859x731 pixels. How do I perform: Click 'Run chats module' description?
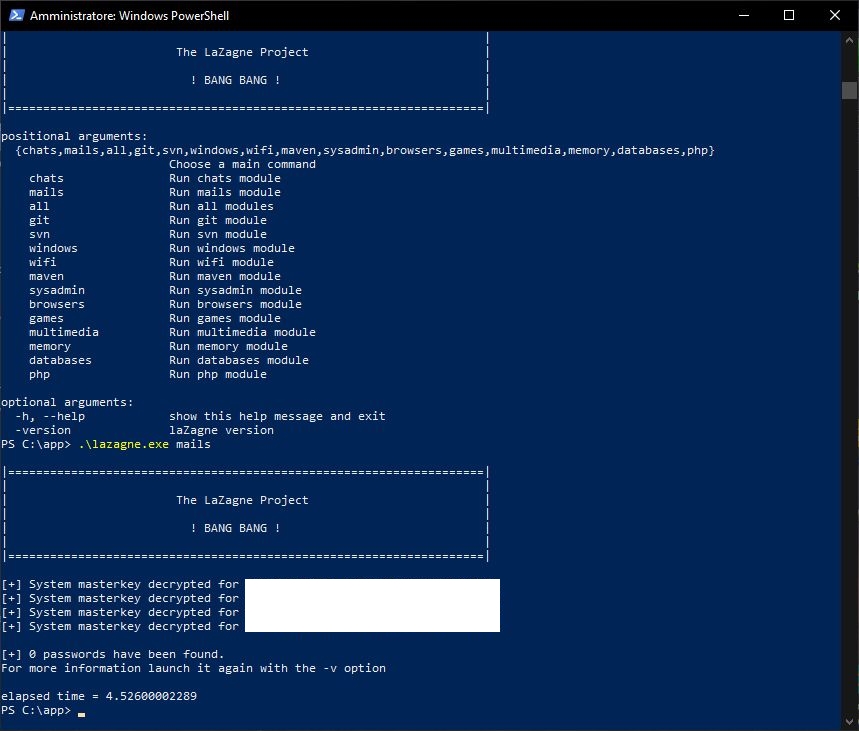(x=225, y=178)
